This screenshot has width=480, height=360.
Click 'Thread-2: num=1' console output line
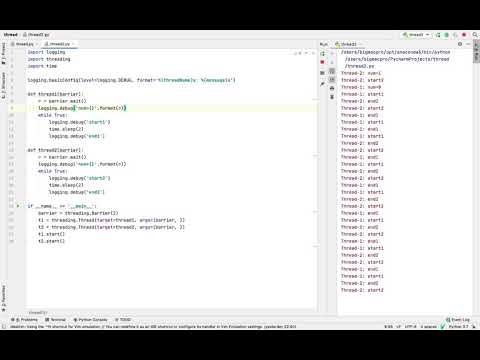click(x=361, y=73)
